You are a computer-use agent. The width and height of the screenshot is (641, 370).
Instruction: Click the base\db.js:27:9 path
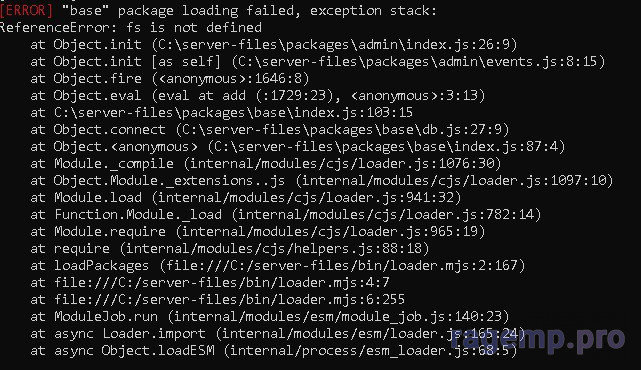coord(342,130)
